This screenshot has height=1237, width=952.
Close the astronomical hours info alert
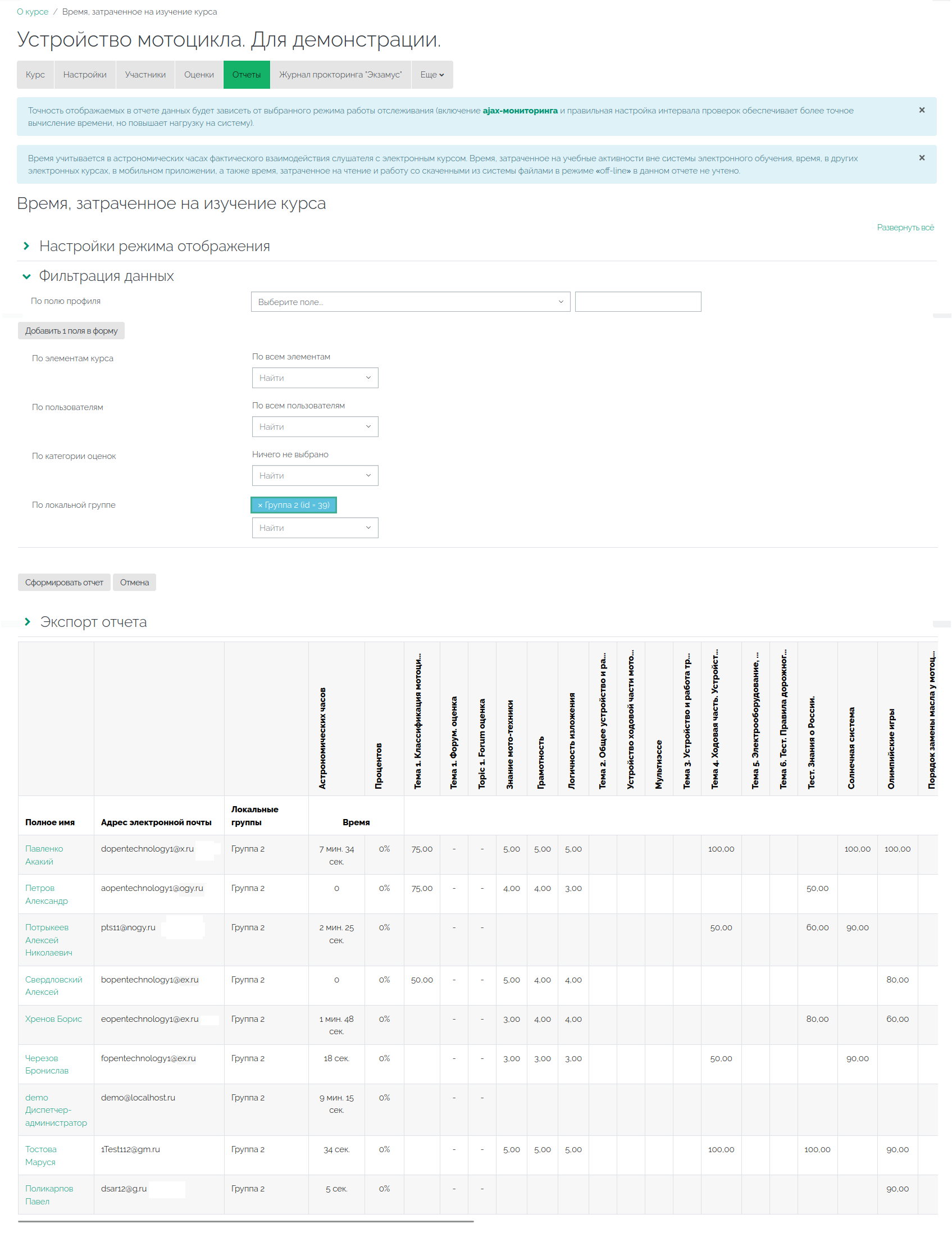coord(922,157)
